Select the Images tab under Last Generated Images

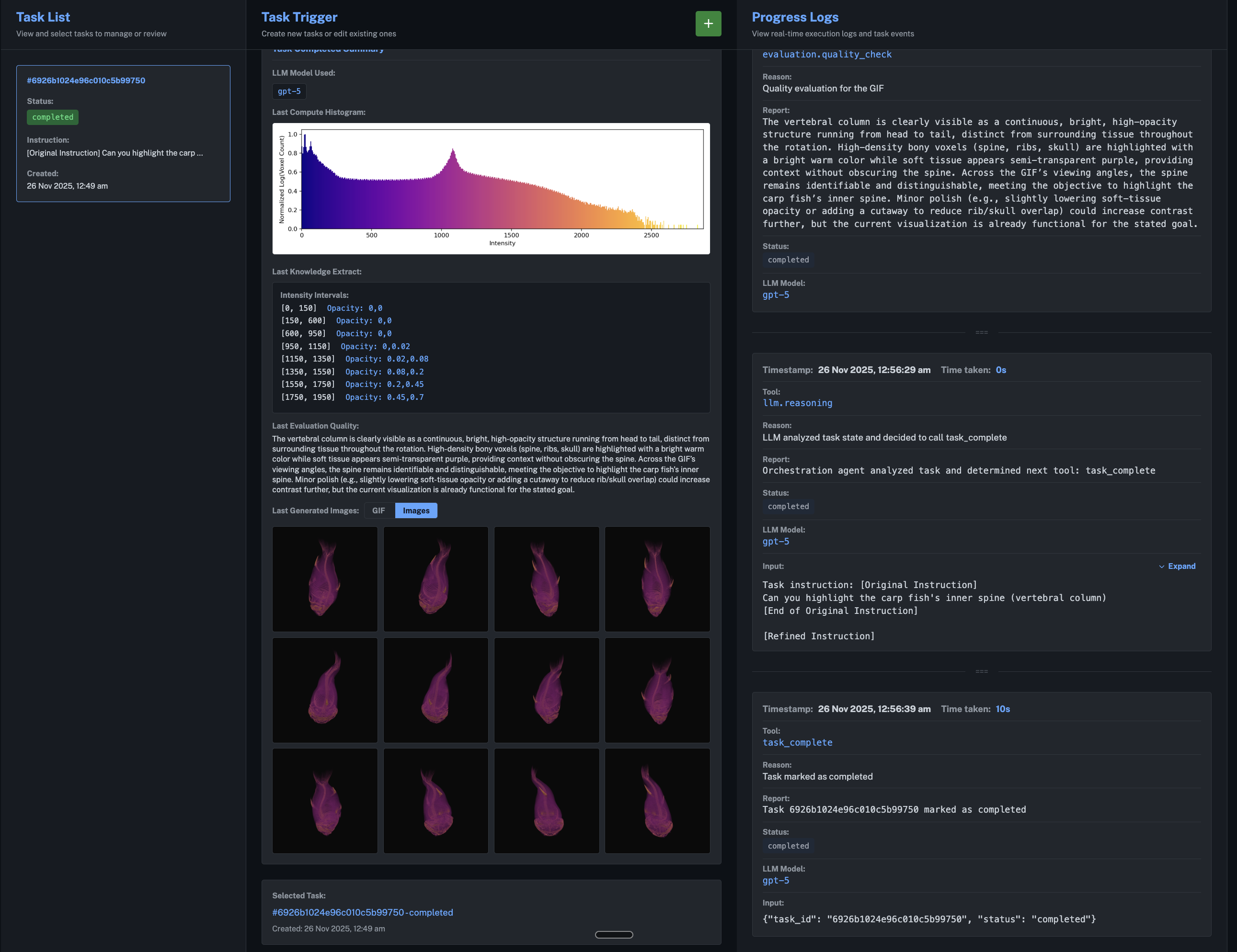point(416,510)
